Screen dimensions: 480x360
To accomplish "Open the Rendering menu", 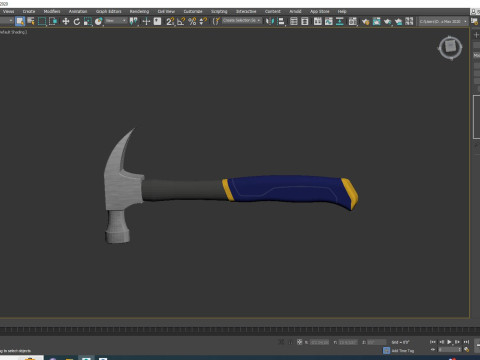I will pyautogui.click(x=139, y=11).
